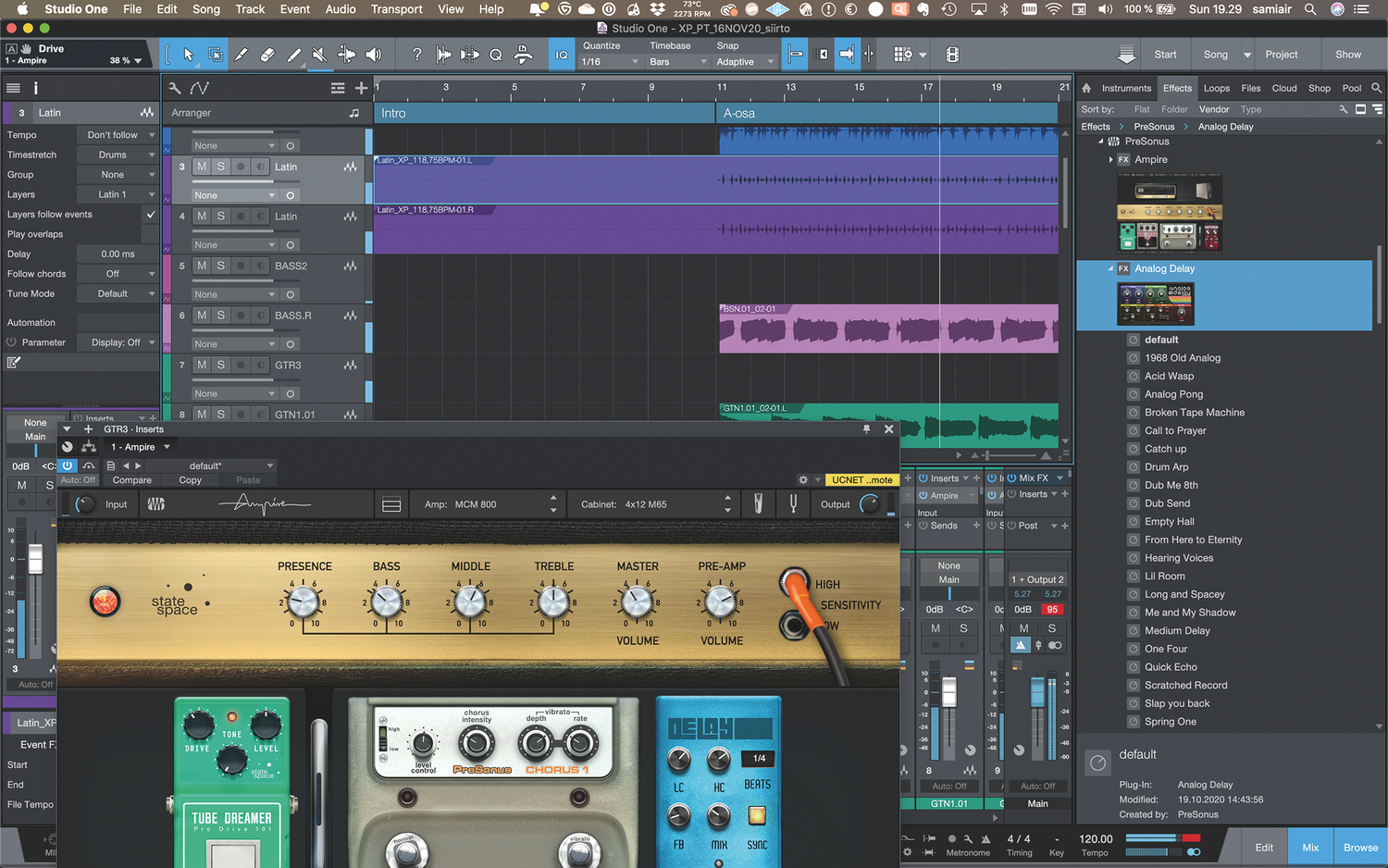1388x868 pixels.
Task: Open the Transport menu
Action: click(396, 9)
